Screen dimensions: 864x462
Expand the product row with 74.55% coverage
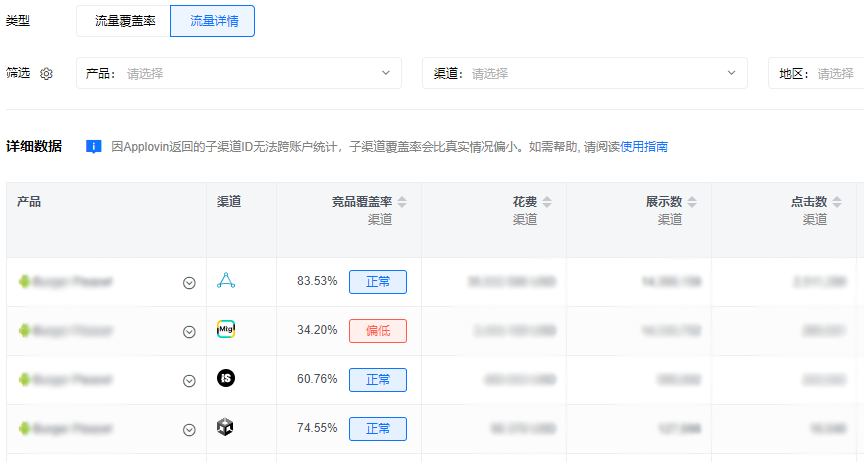(189, 430)
